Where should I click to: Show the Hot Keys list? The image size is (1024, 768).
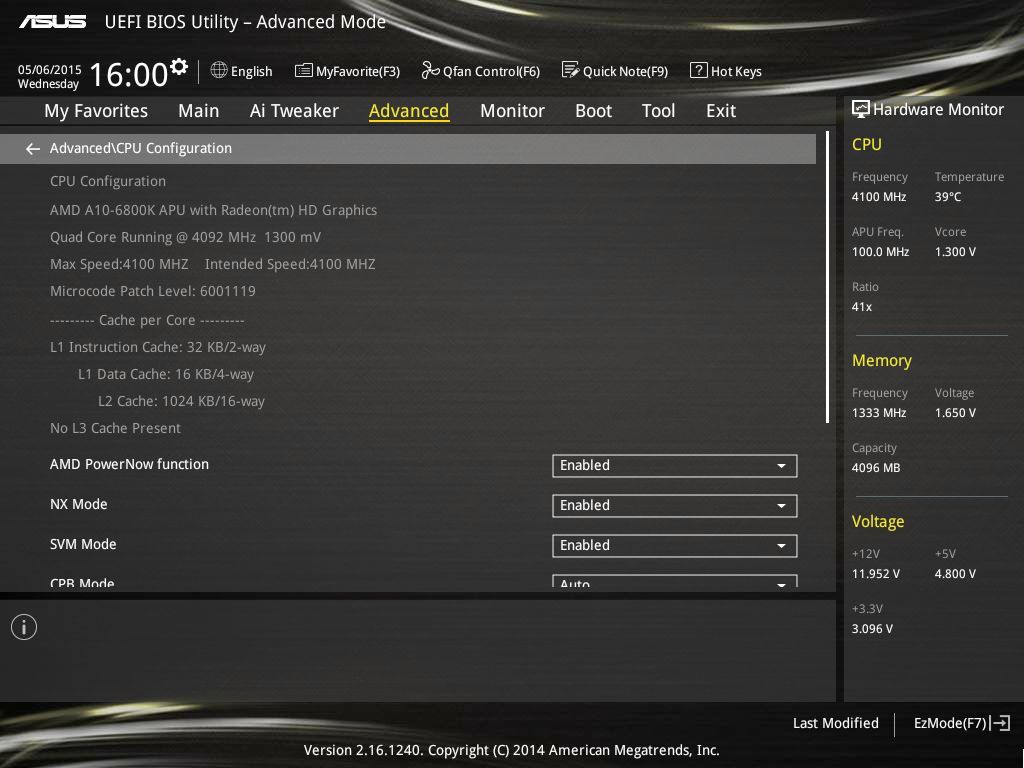[736, 71]
